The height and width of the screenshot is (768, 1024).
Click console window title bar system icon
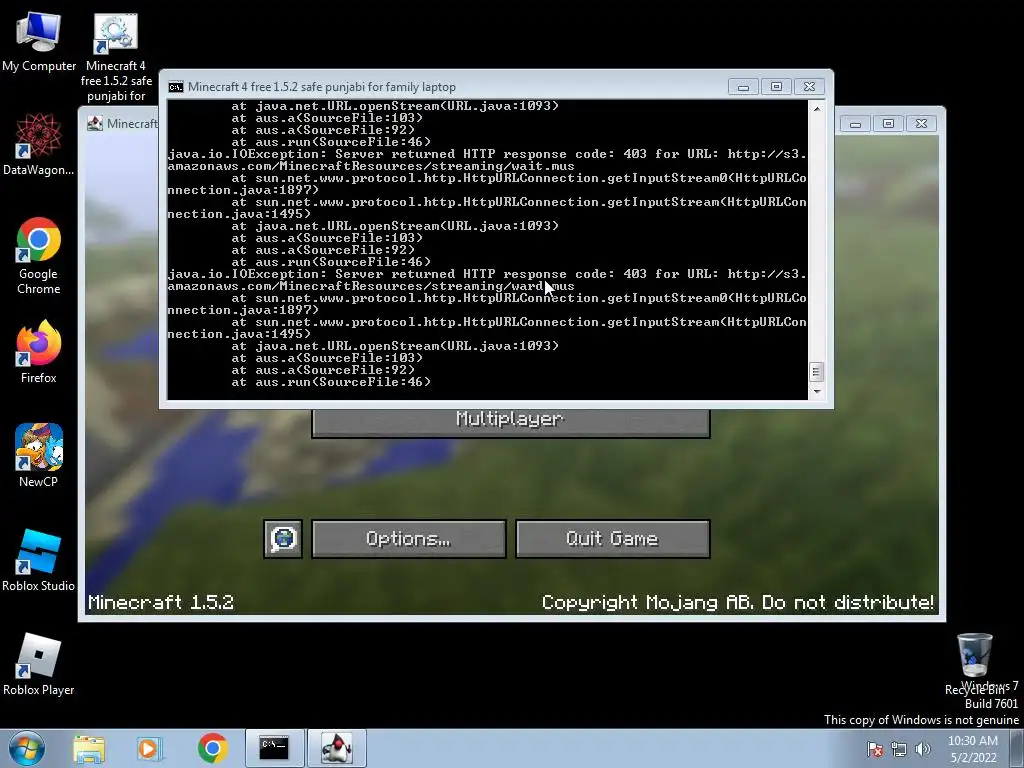pyautogui.click(x=176, y=87)
